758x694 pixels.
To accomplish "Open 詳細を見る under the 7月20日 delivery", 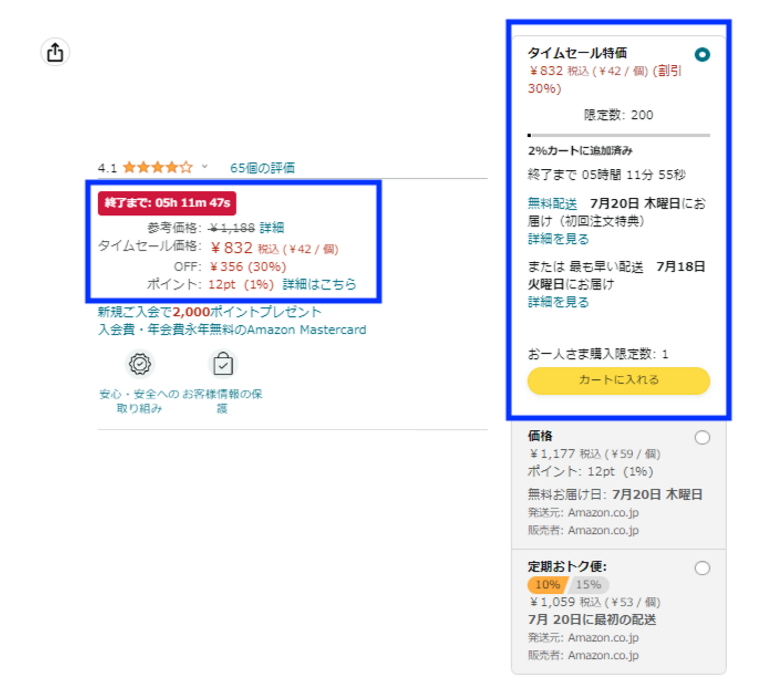I will pos(558,240).
